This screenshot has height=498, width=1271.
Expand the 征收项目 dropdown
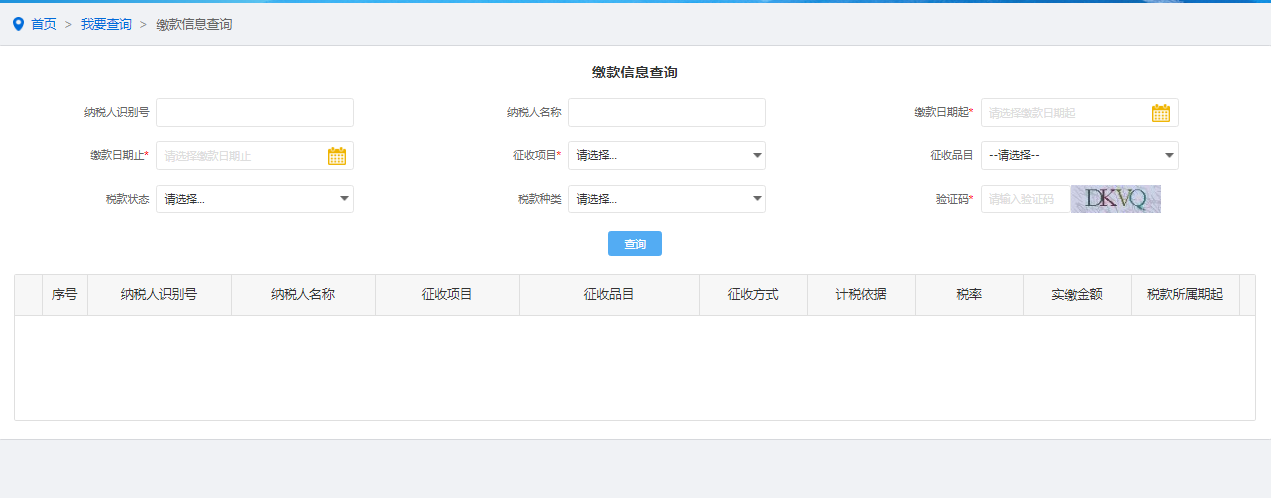click(667, 156)
